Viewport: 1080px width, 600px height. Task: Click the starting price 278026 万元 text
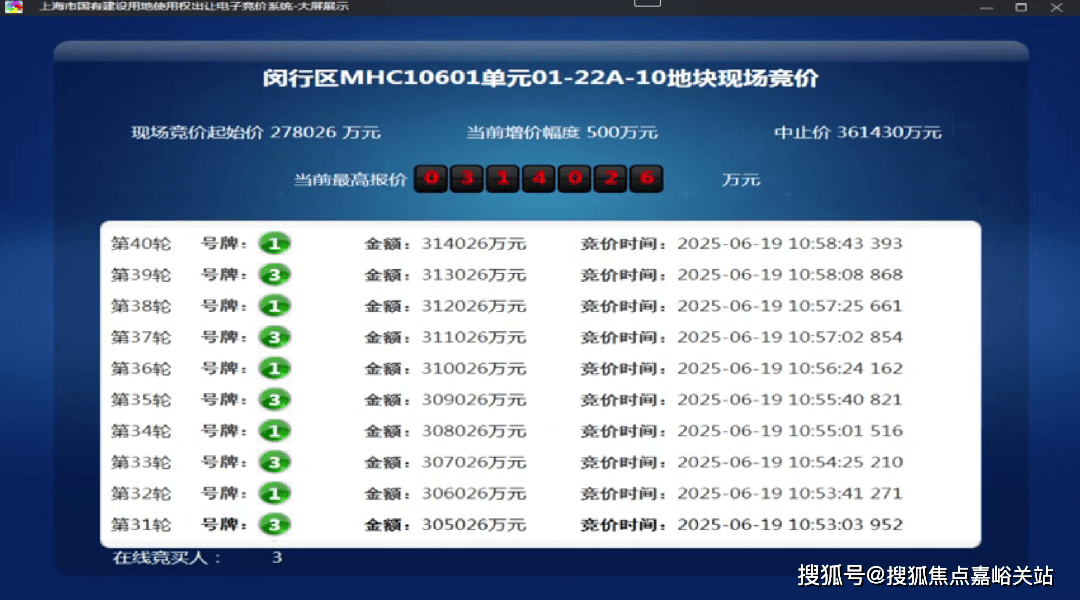256,132
